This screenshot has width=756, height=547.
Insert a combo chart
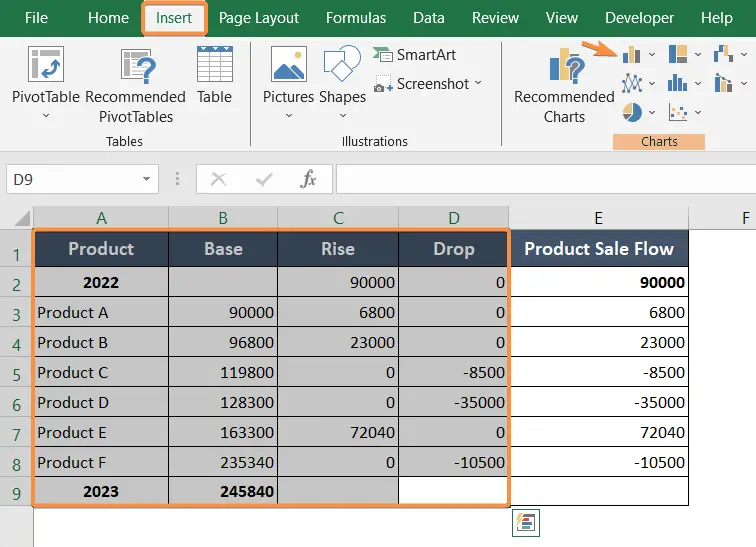click(723, 83)
